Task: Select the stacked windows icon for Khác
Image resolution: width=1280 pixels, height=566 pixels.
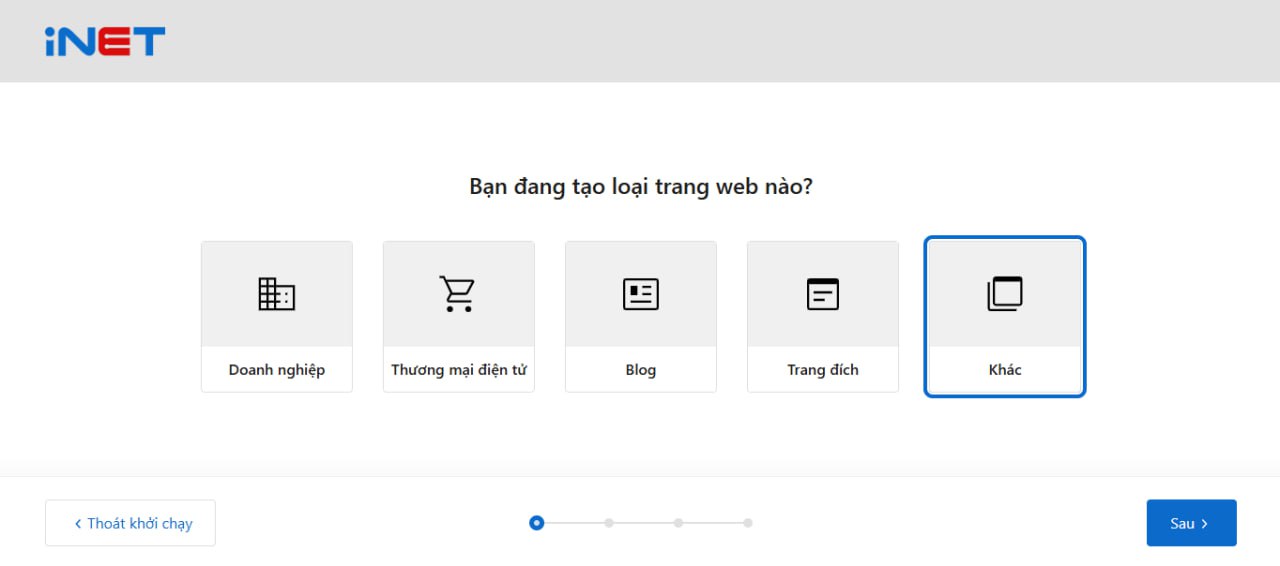Action: click(x=1005, y=294)
